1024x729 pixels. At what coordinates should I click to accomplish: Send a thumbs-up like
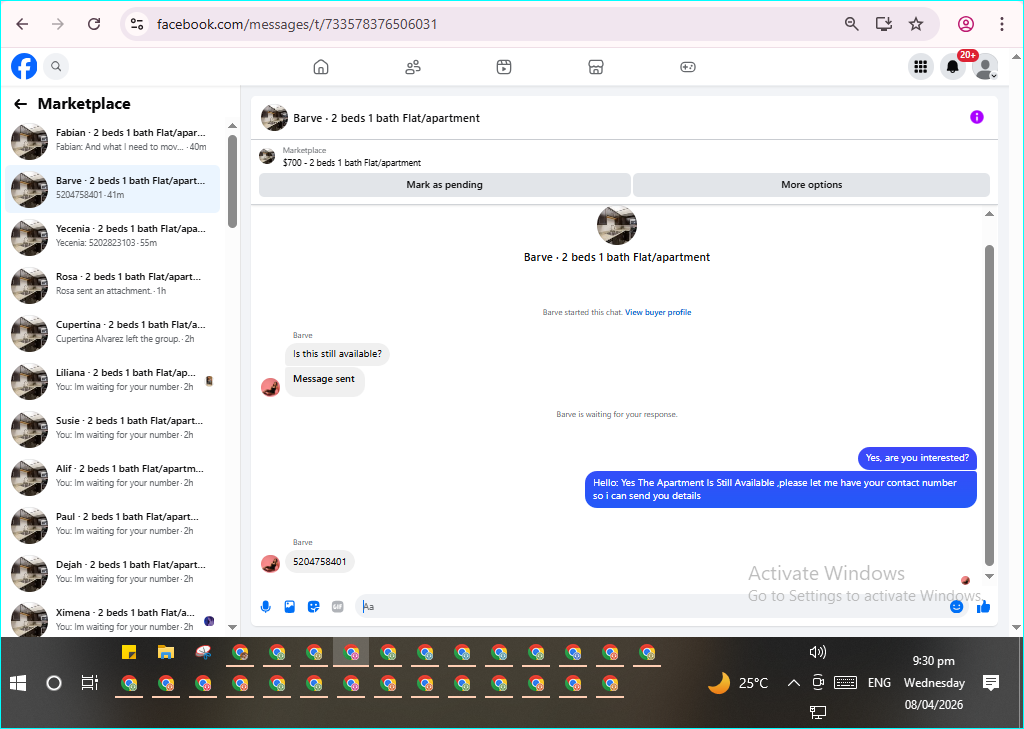point(983,607)
